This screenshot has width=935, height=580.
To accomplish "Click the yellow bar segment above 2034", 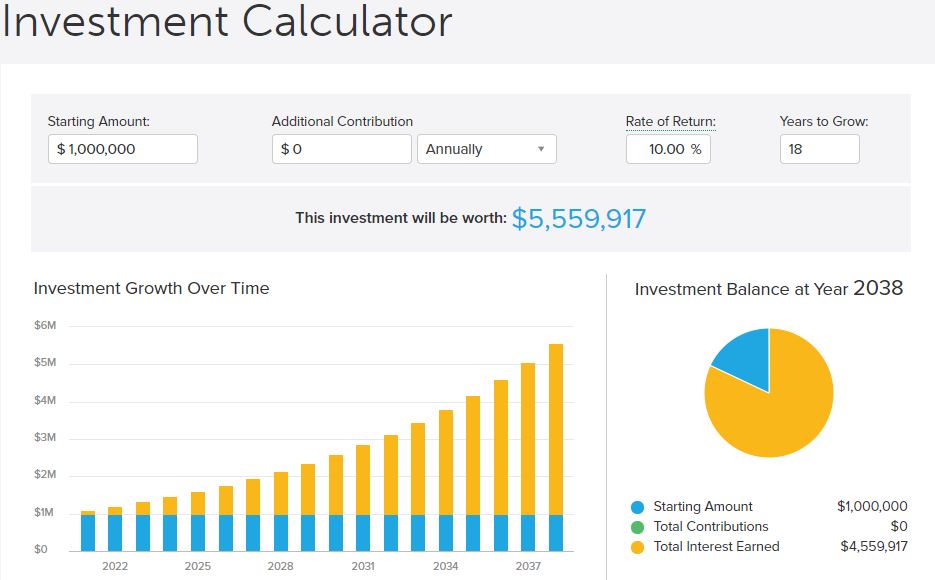I will [446, 462].
